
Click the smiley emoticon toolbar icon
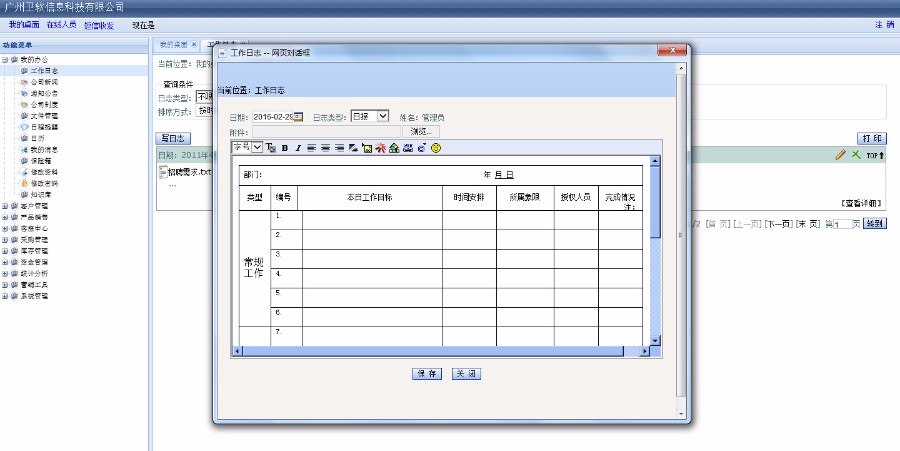436,148
